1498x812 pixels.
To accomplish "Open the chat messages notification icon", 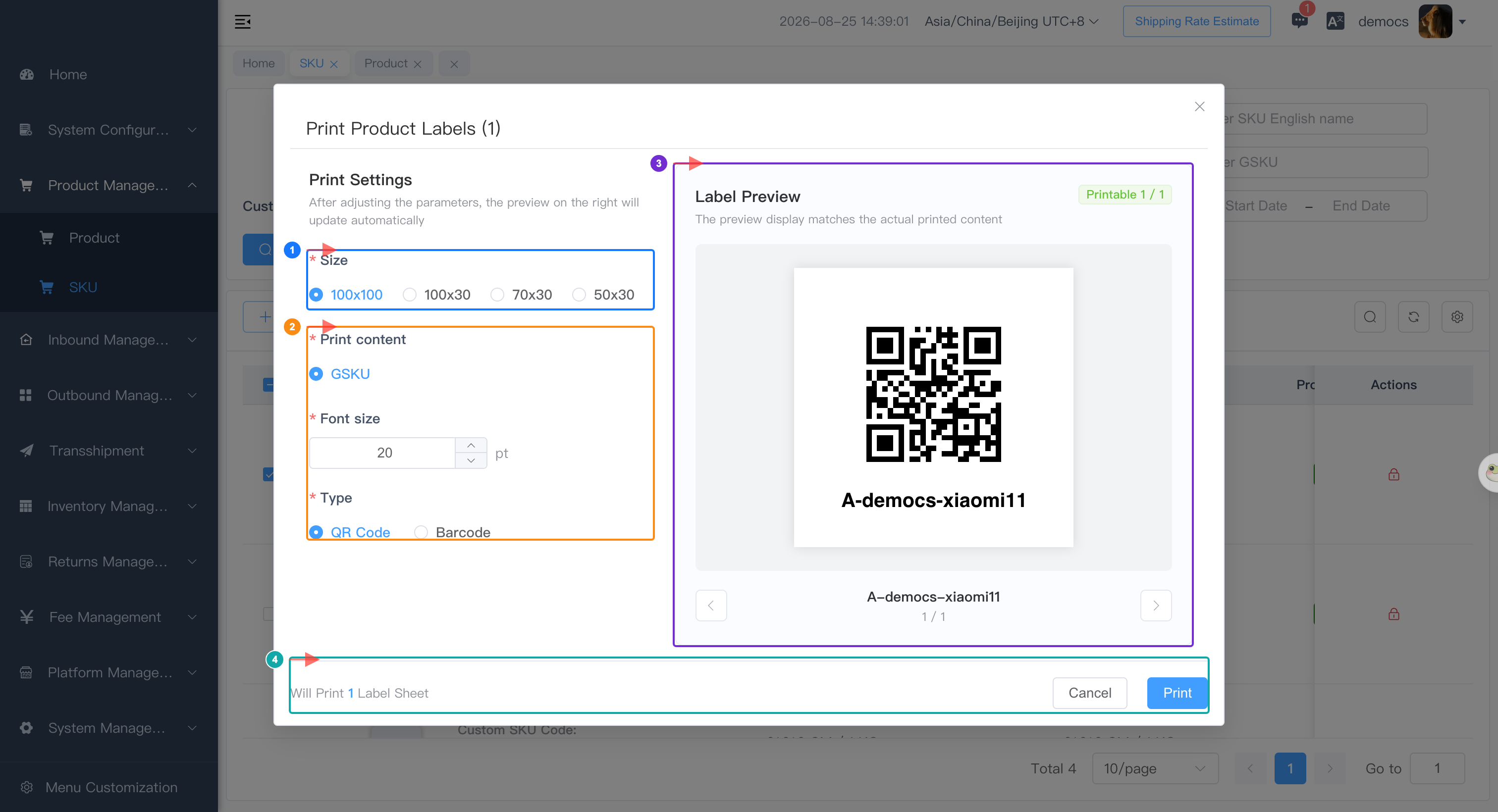I will pos(1300,21).
